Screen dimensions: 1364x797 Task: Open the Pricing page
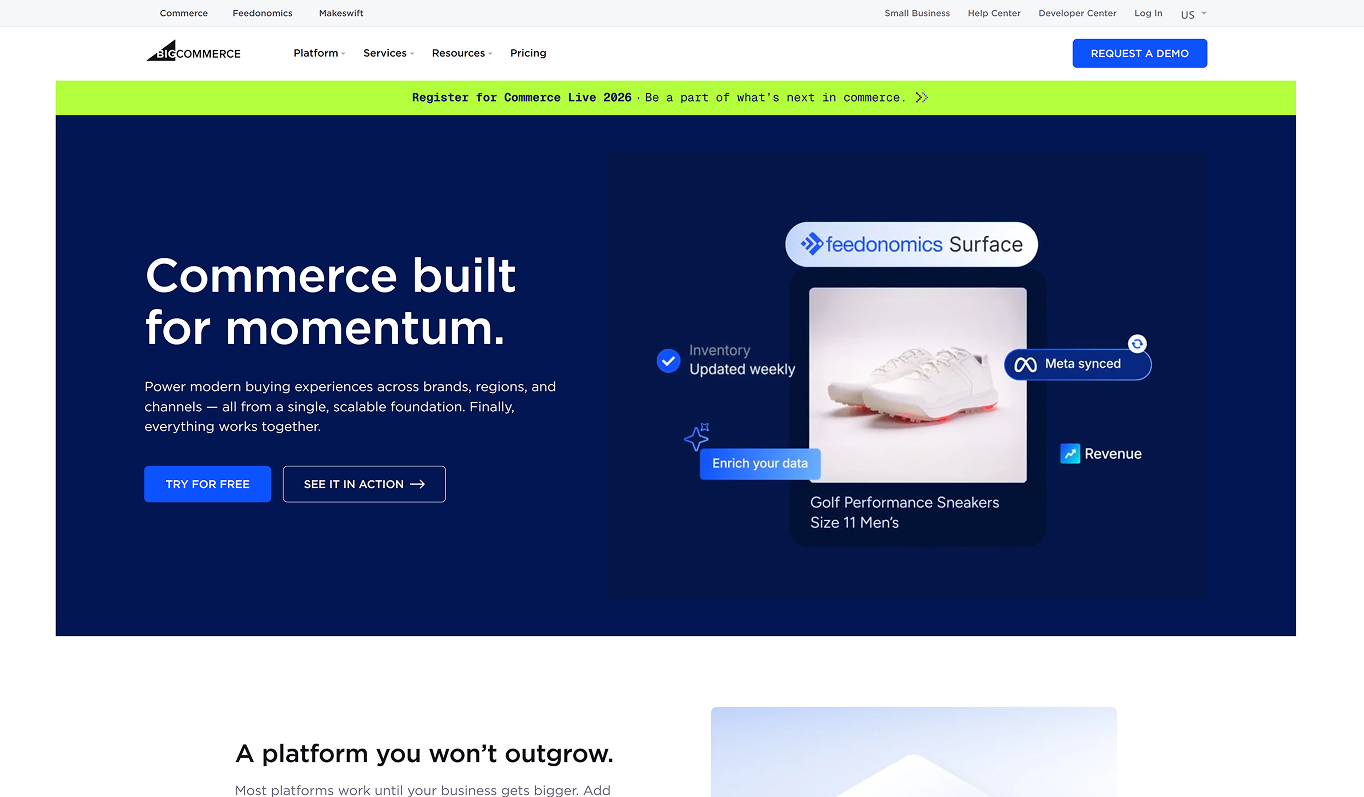[x=528, y=53]
